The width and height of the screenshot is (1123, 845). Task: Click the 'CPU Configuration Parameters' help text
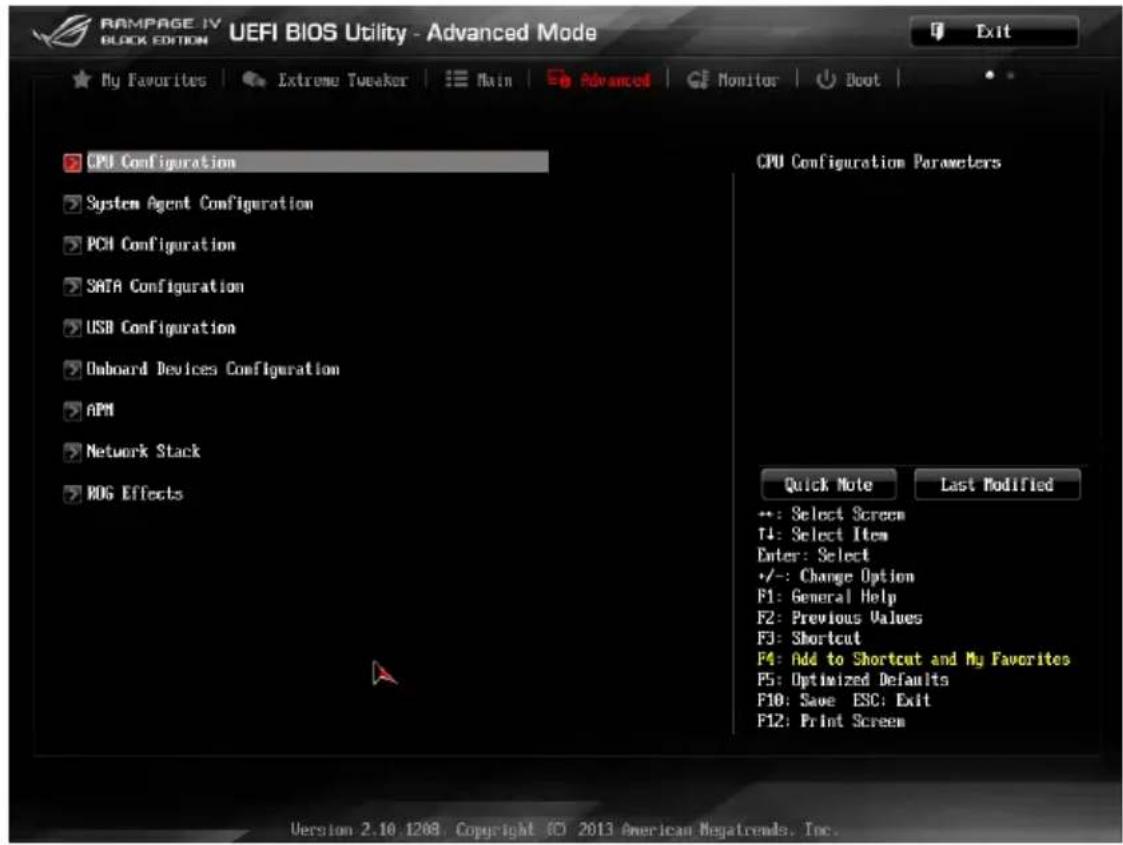coord(879,162)
